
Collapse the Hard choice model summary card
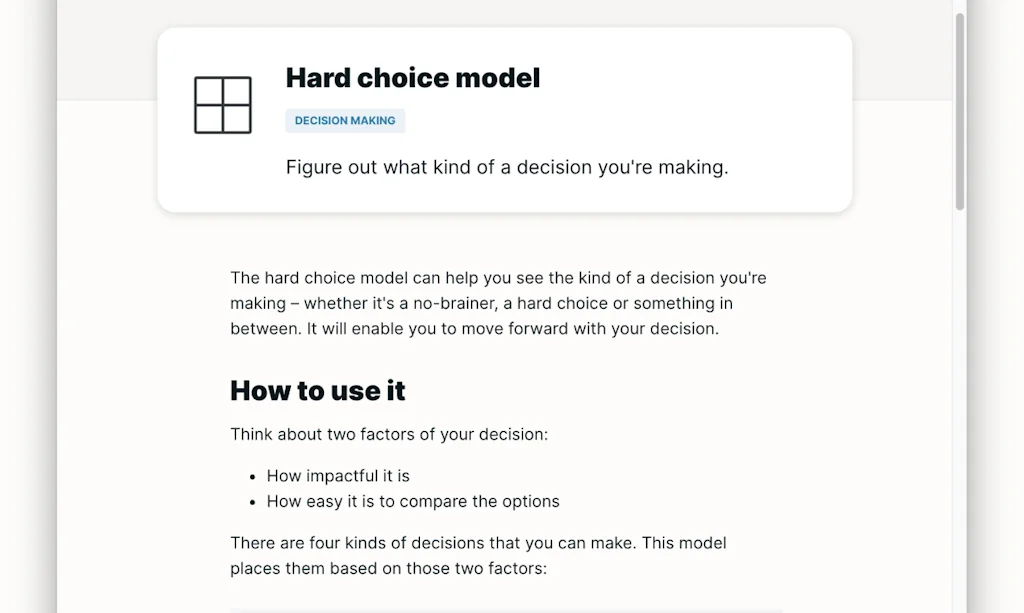[x=504, y=119]
